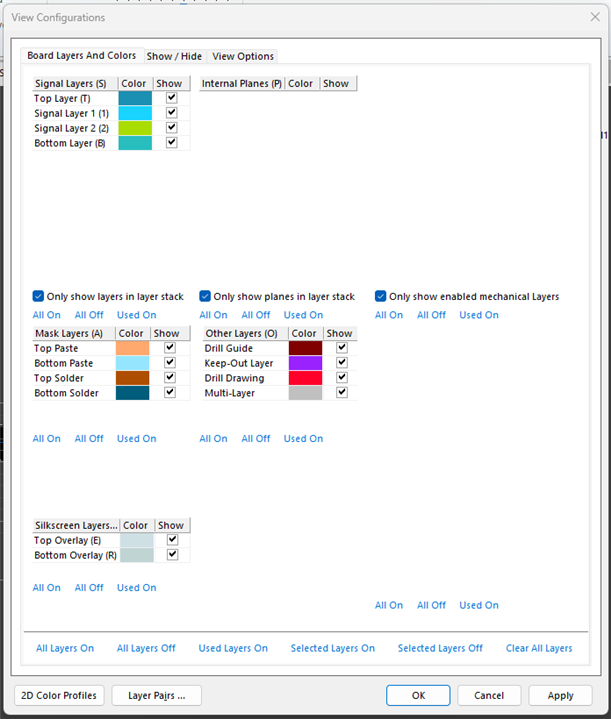Toggle Signal Layer 2 show checkbox
Screen dimensions: 611x719
(x=172, y=127)
